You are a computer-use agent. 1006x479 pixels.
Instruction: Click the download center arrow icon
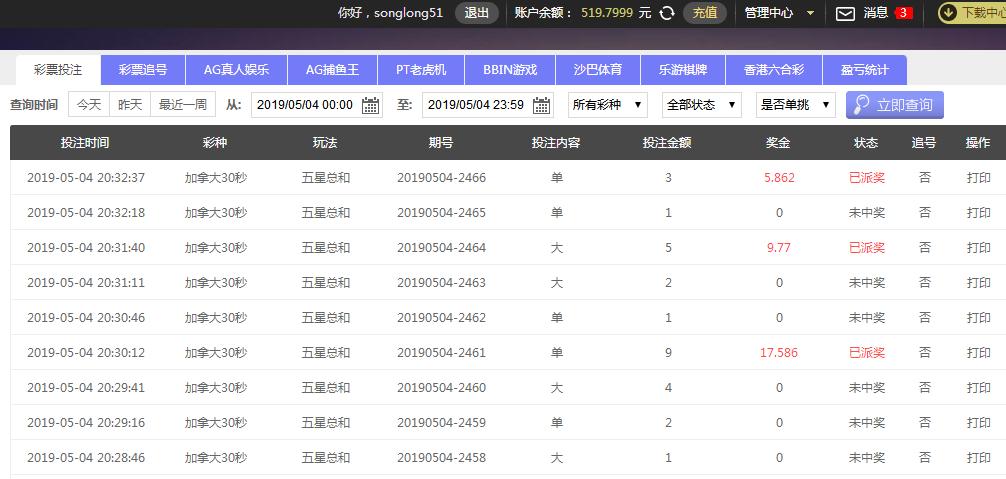coord(947,13)
